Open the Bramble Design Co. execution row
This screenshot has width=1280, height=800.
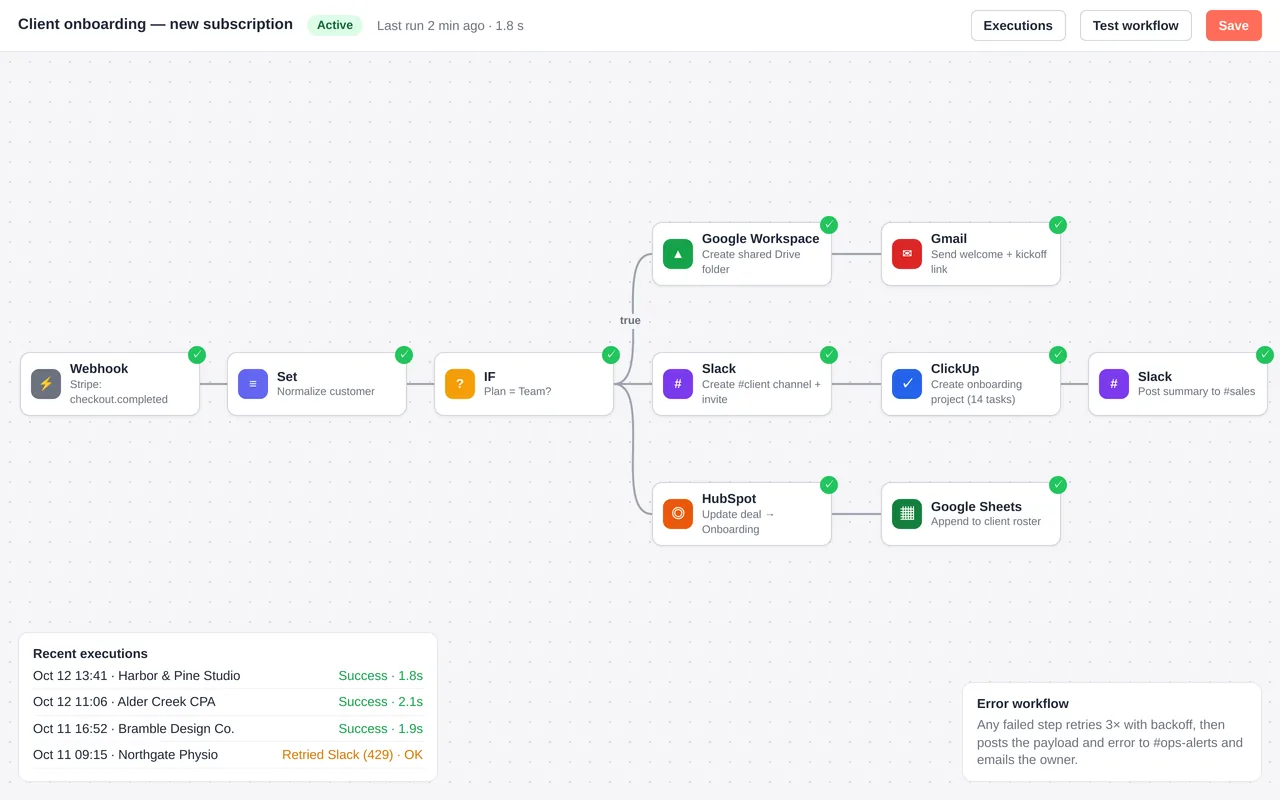point(228,729)
